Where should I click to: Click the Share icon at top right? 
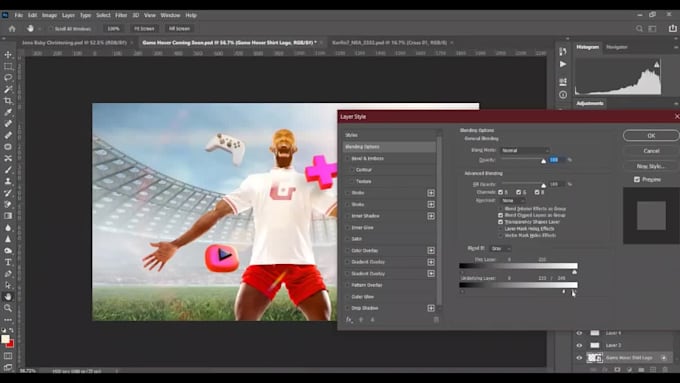(673, 29)
